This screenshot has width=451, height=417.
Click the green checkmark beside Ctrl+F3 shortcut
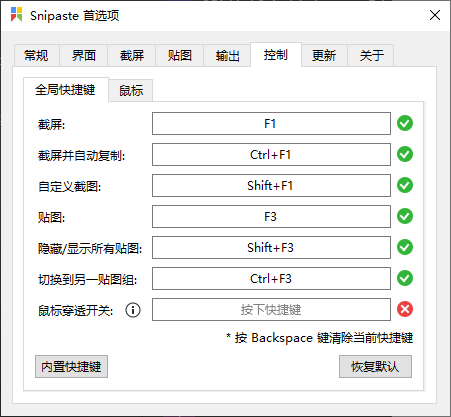point(405,278)
